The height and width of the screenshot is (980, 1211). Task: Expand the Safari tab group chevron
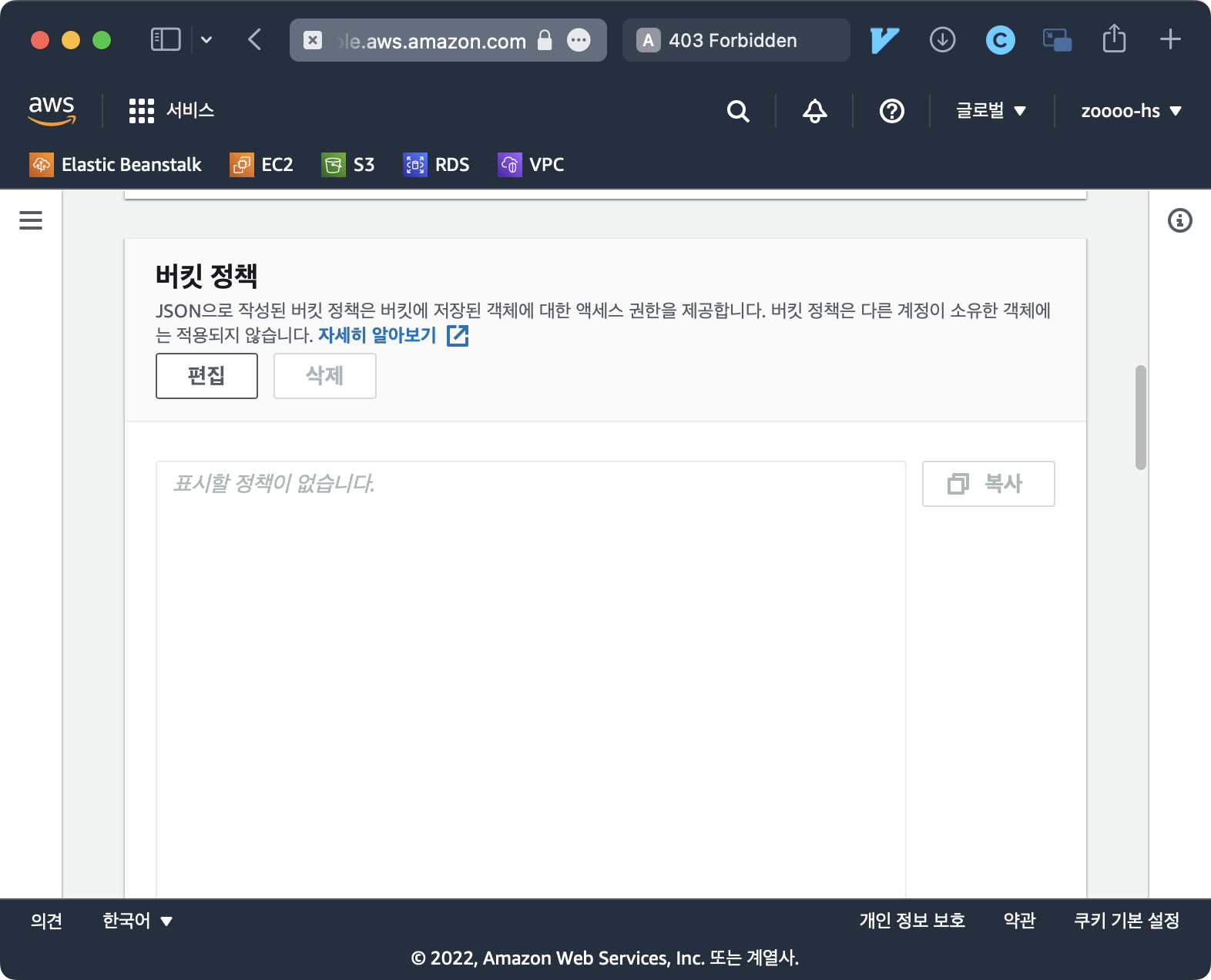(x=206, y=39)
